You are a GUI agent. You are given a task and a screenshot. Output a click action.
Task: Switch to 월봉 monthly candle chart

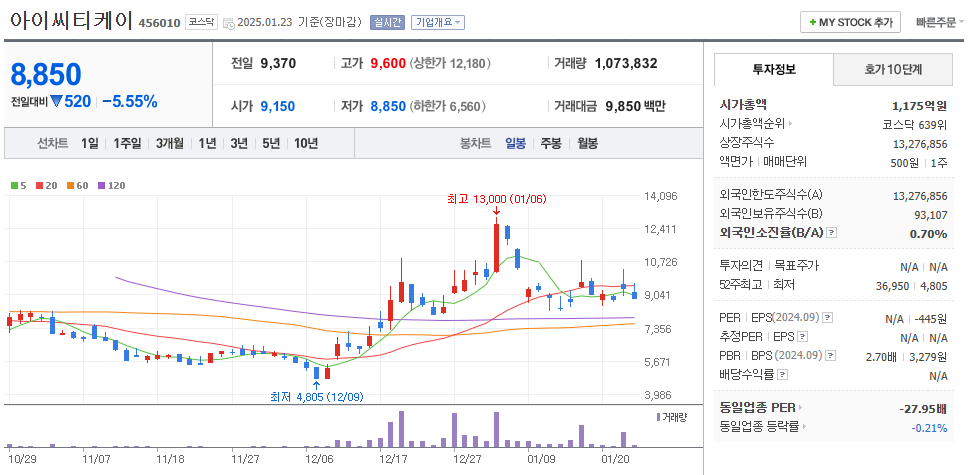point(588,143)
